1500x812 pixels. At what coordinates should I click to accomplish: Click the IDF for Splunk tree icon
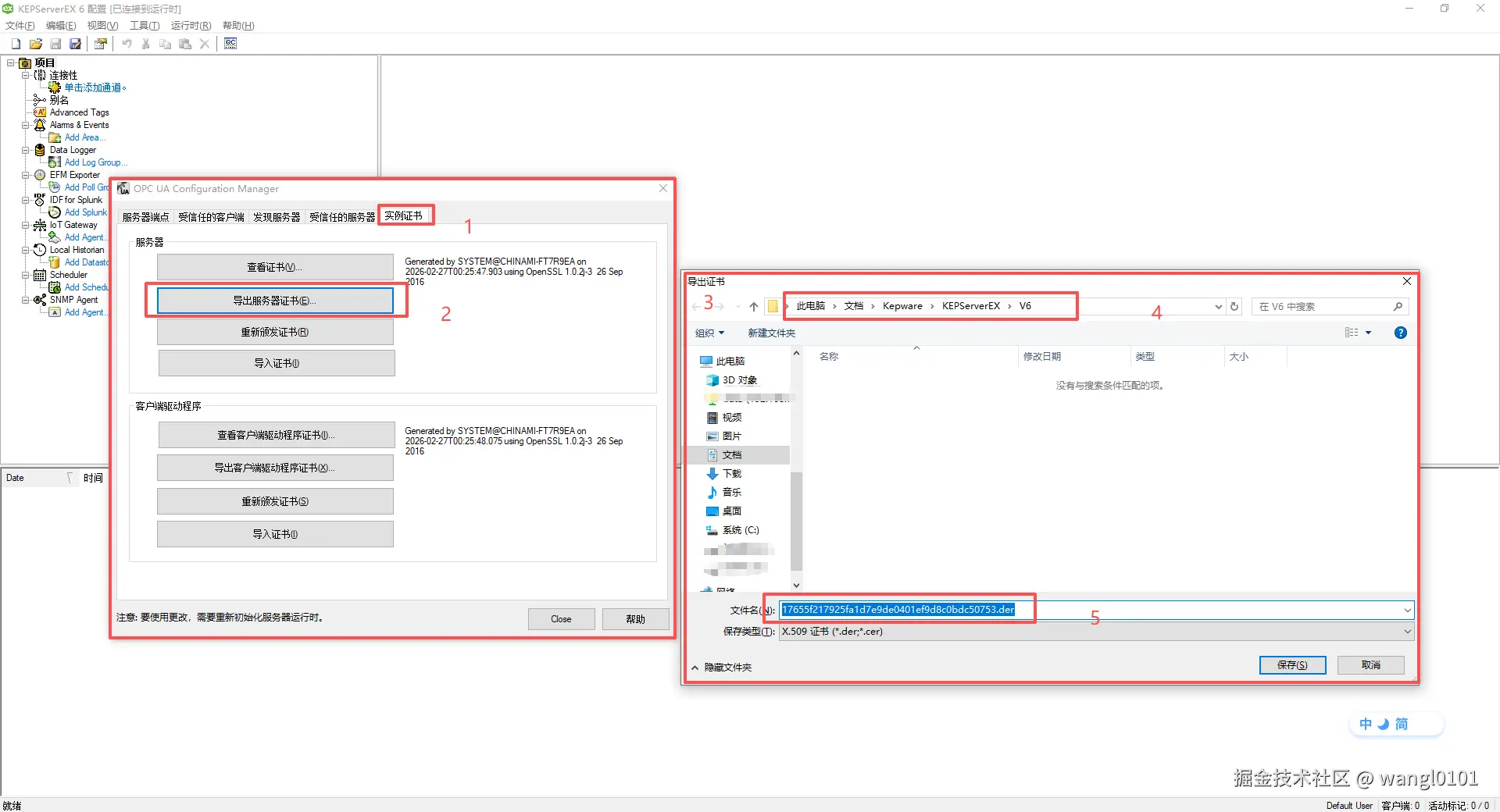point(40,200)
